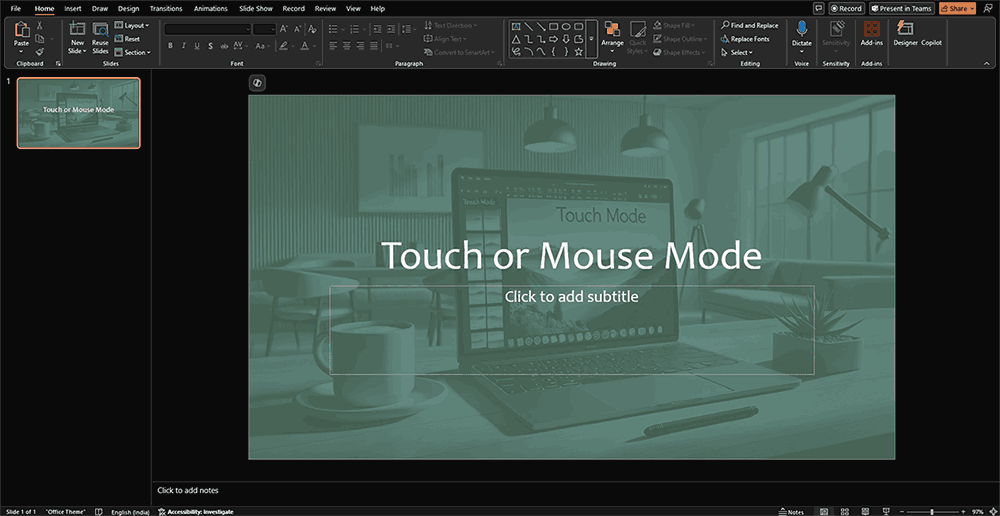Toggle the Notes button in status bar

[791, 512]
